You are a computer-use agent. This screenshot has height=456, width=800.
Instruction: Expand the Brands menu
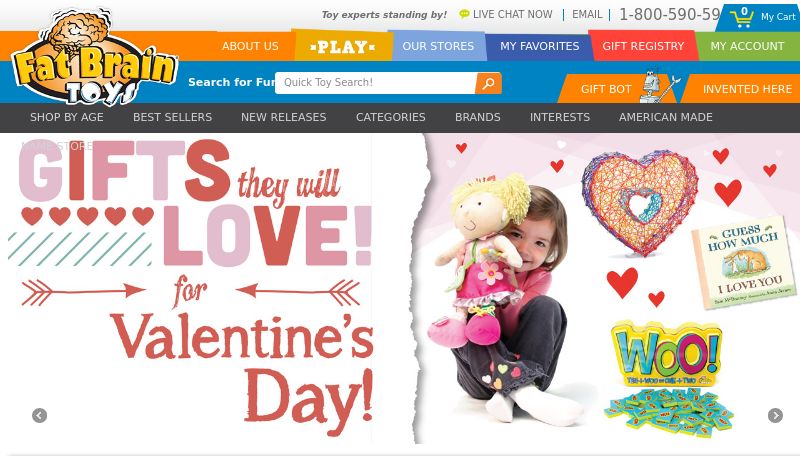(478, 117)
